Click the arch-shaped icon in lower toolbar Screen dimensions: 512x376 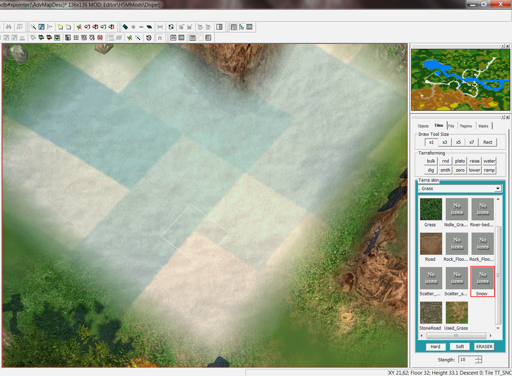tap(160, 38)
